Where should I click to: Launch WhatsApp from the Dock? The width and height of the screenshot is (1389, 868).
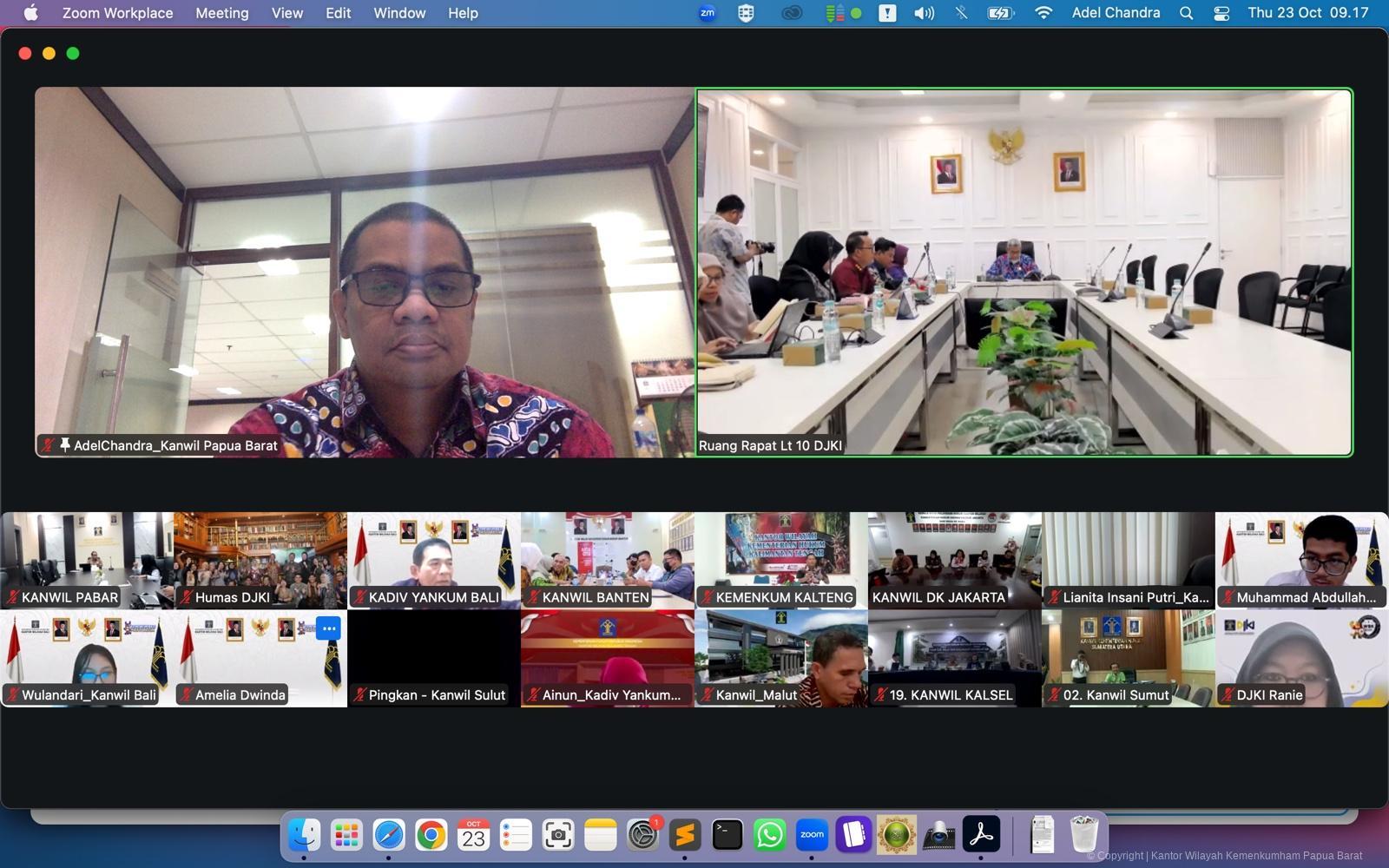[x=769, y=835]
